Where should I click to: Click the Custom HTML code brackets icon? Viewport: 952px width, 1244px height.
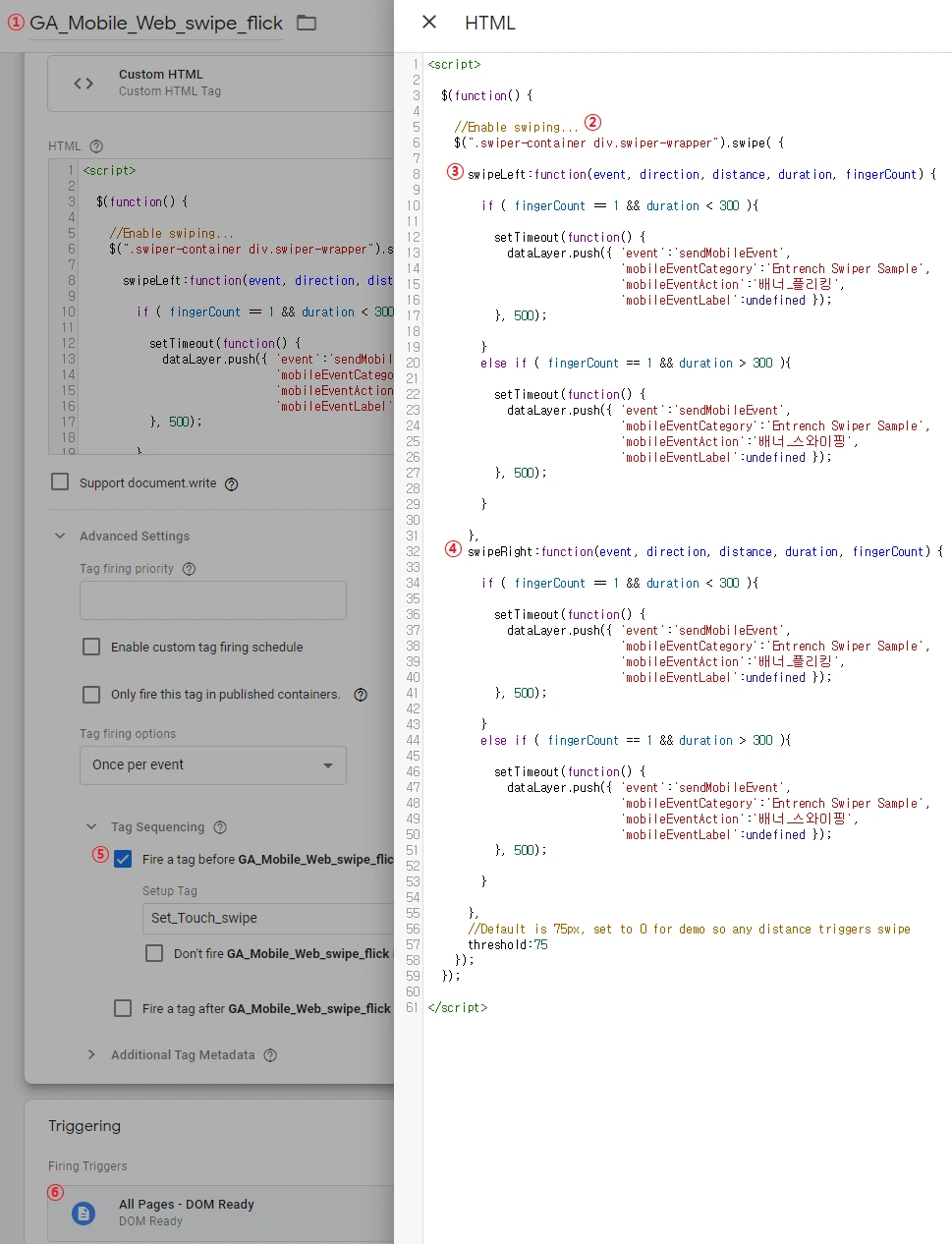coord(84,84)
